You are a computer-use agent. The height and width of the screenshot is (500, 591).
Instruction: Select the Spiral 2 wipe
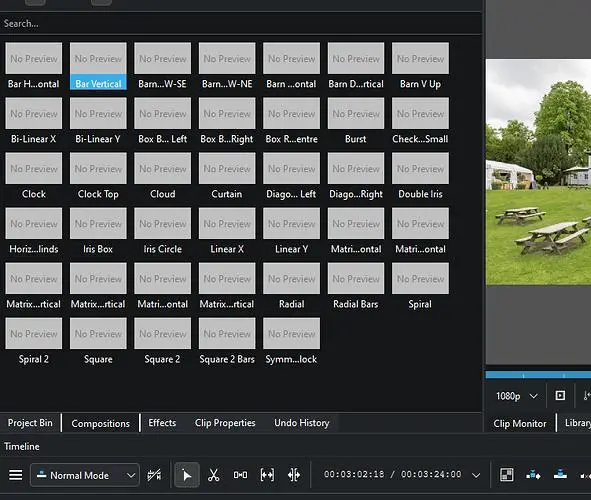[x=34, y=341]
